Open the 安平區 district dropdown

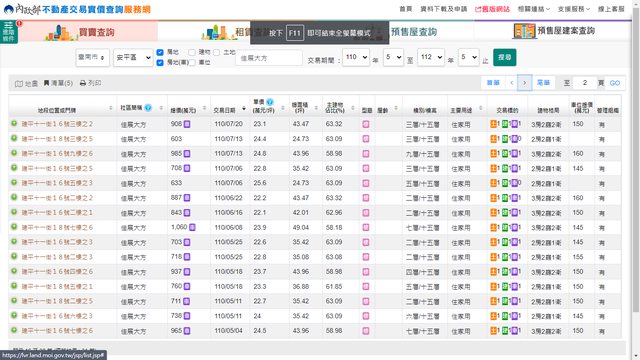pos(133,58)
